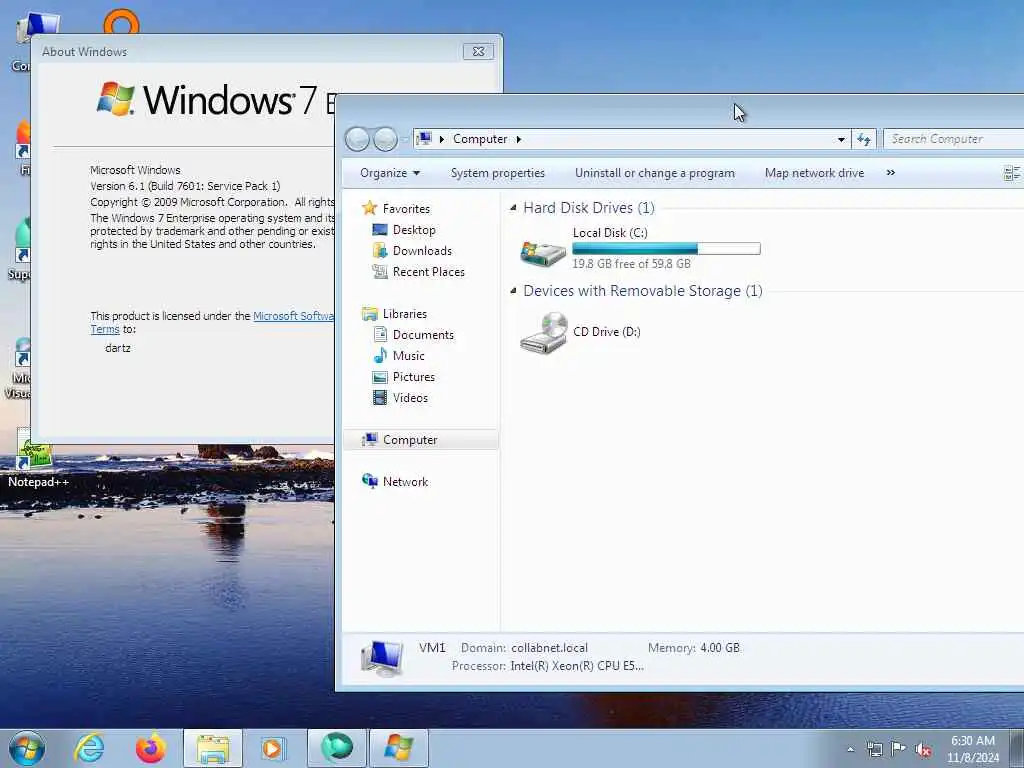Collapse the Hard Disk Drives group
Image resolution: width=1024 pixels, height=768 pixels.
(513, 208)
